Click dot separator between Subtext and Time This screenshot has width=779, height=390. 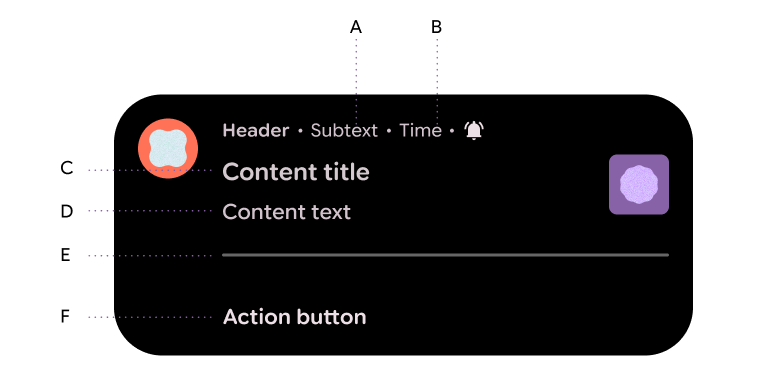[389, 131]
